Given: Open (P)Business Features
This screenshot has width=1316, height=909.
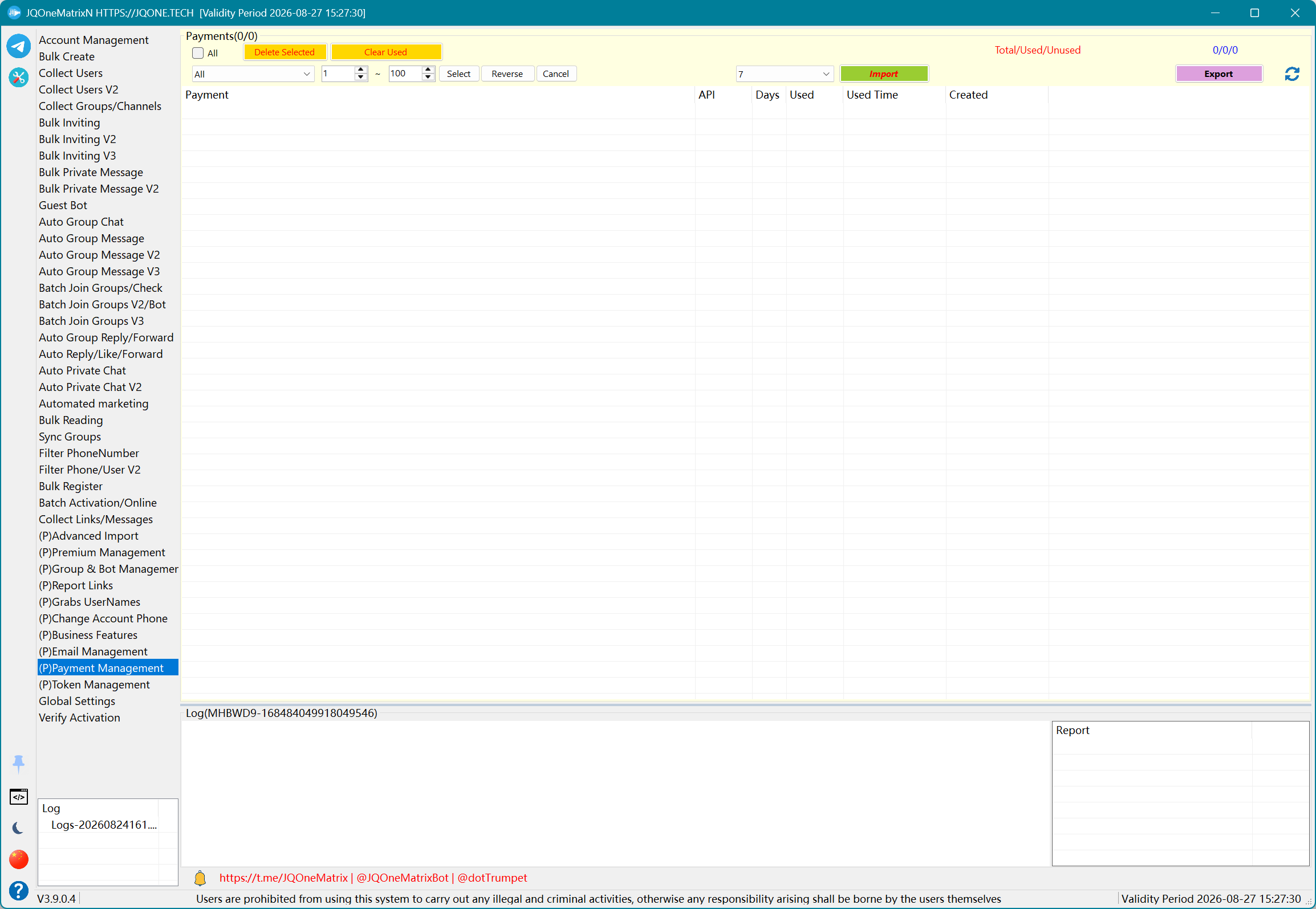Looking at the screenshot, I should pyautogui.click(x=88, y=635).
